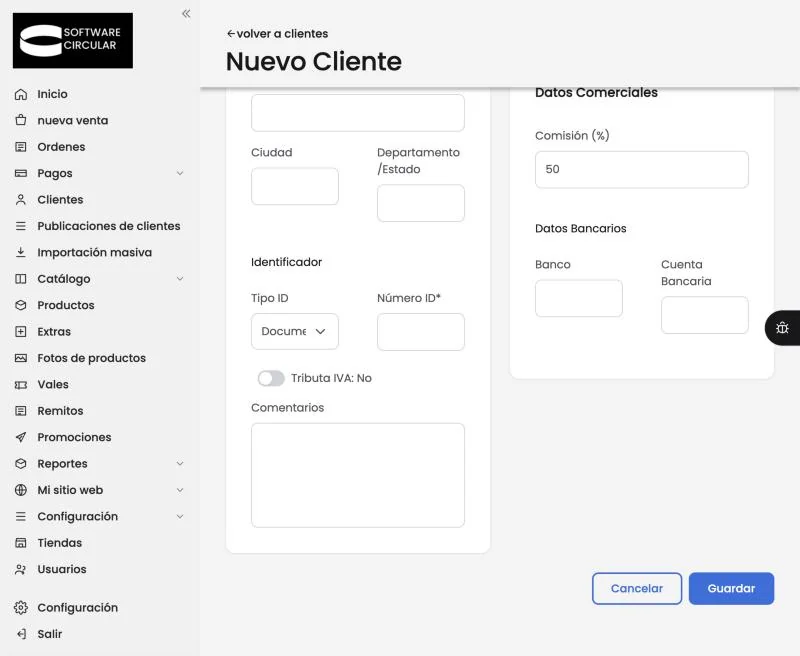
Task: Click the Tiendas store icon
Action: click(21, 543)
